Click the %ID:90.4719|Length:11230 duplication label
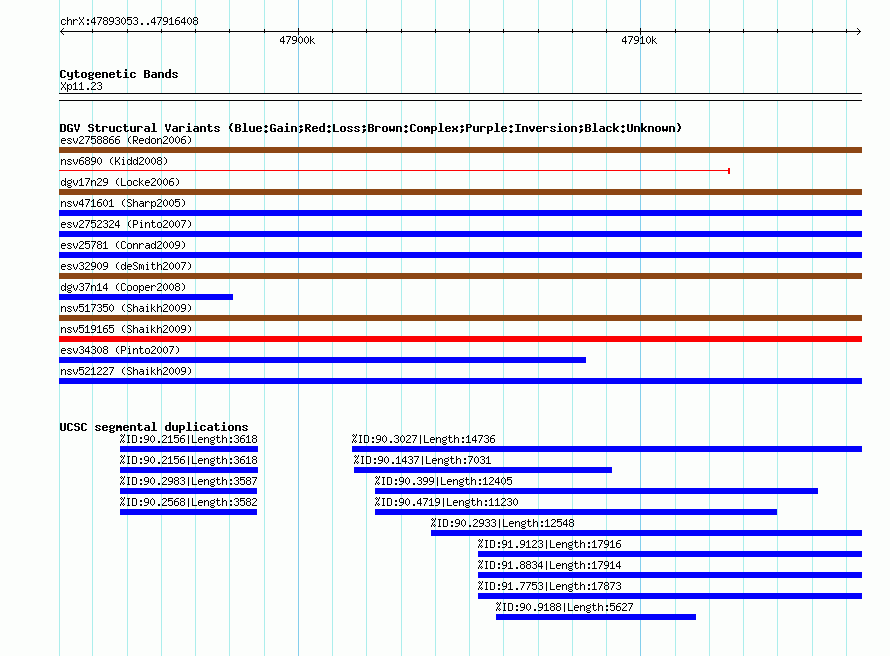The height and width of the screenshot is (656, 890). (x=446, y=502)
